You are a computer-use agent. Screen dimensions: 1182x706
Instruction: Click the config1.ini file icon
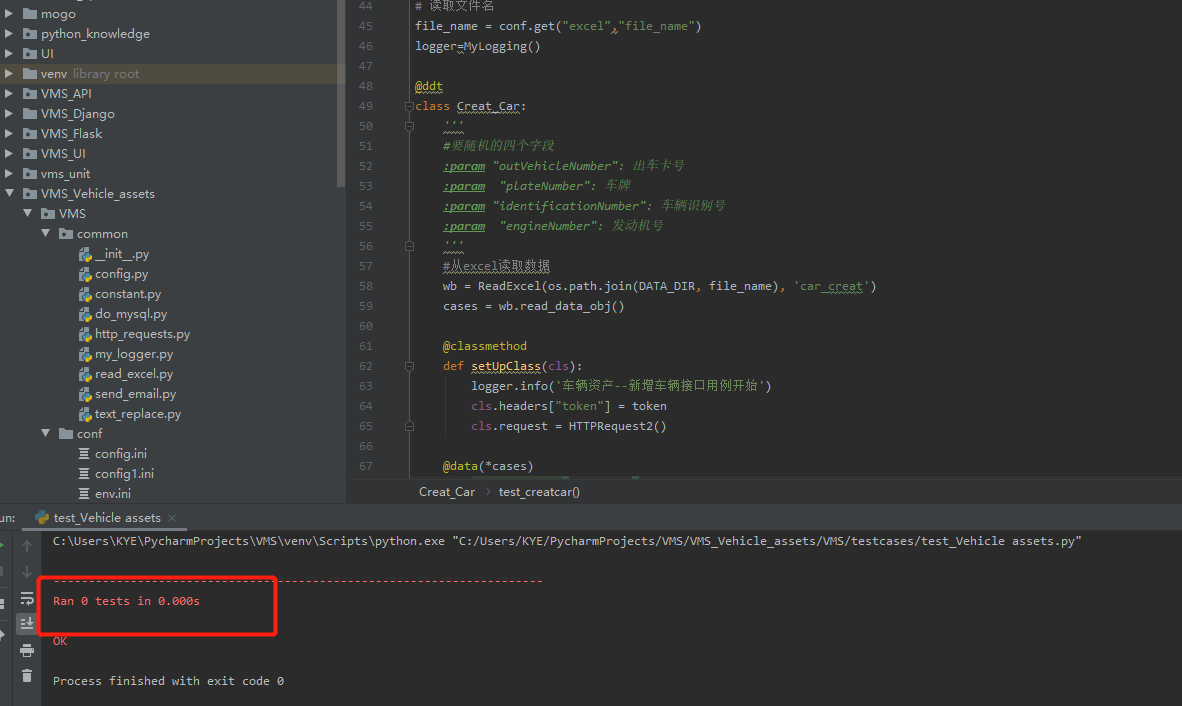[x=84, y=473]
